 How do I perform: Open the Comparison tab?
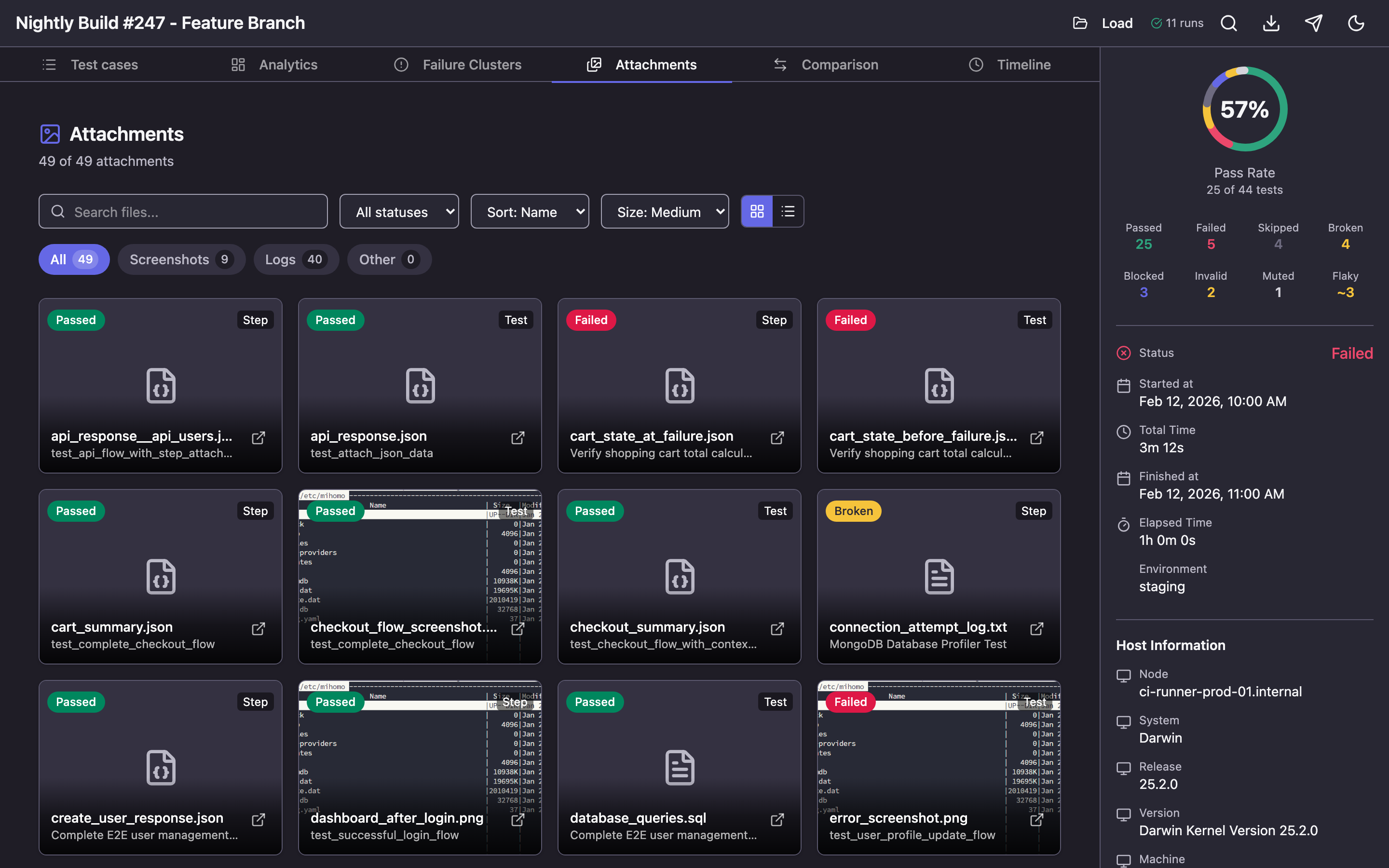tap(840, 64)
